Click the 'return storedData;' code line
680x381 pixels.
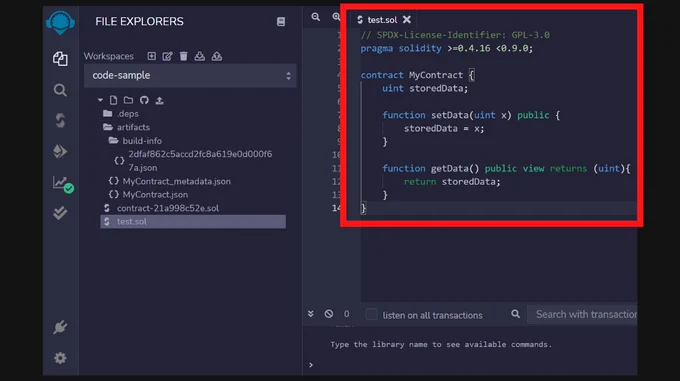[x=452, y=182]
